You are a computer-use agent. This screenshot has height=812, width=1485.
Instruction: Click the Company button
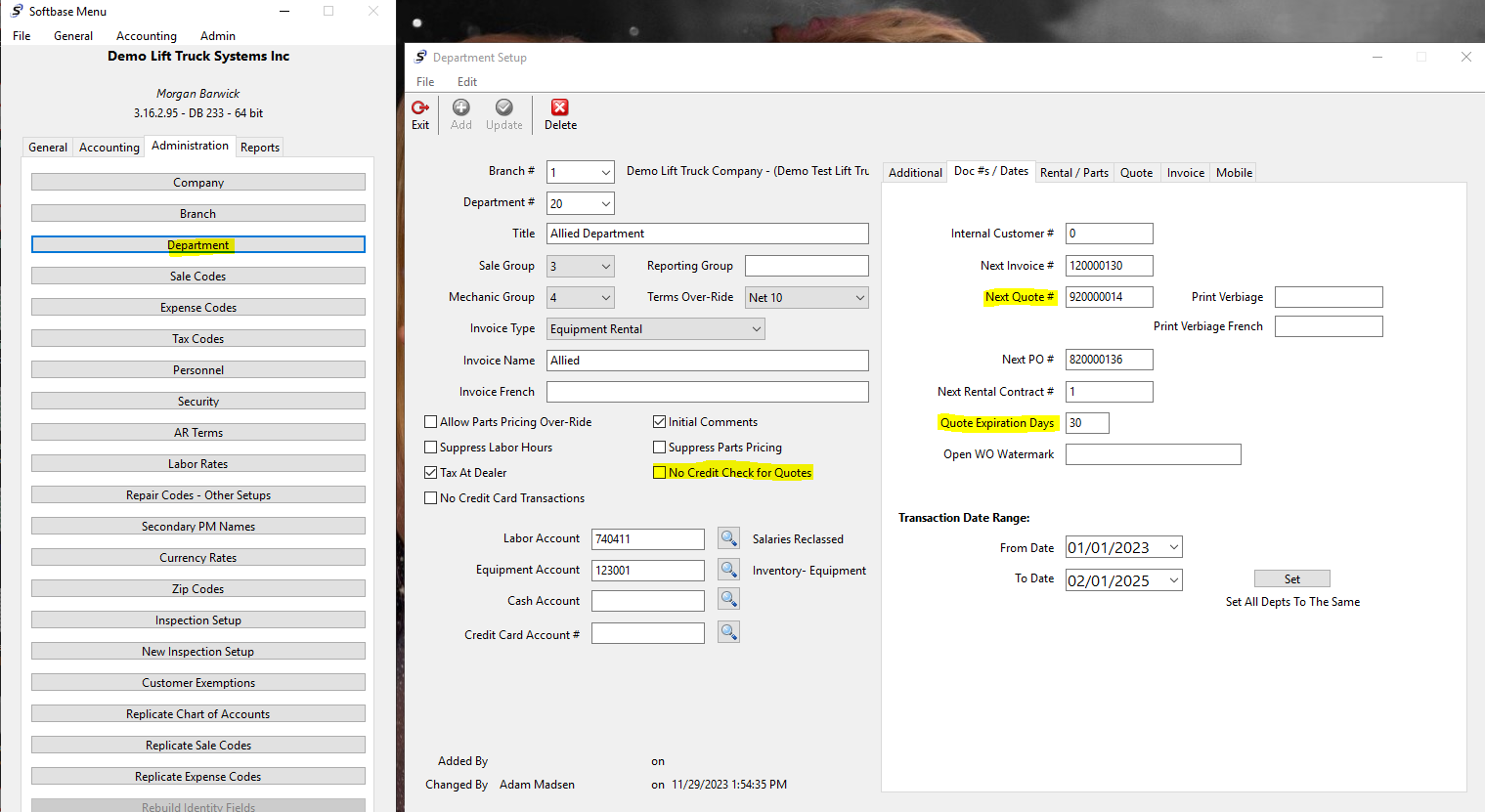click(x=198, y=183)
